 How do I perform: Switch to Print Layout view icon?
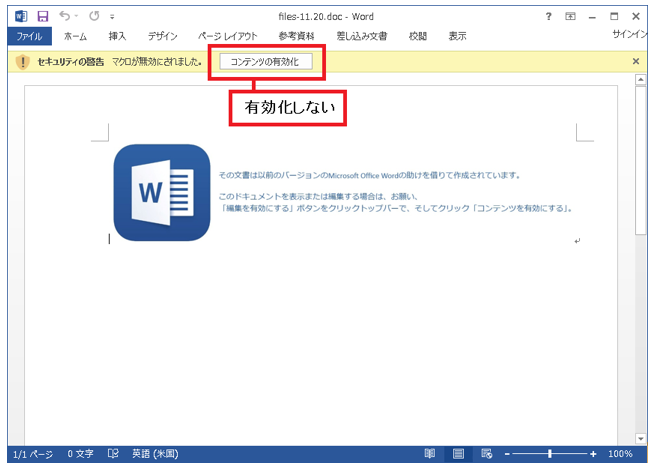tap(459, 454)
